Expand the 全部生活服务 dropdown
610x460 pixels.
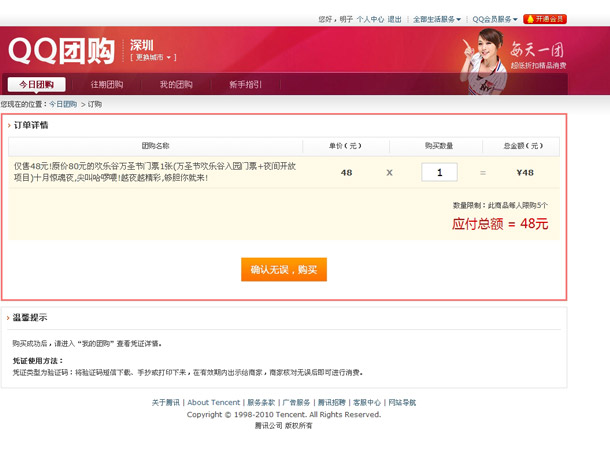pyautogui.click(x=437, y=19)
